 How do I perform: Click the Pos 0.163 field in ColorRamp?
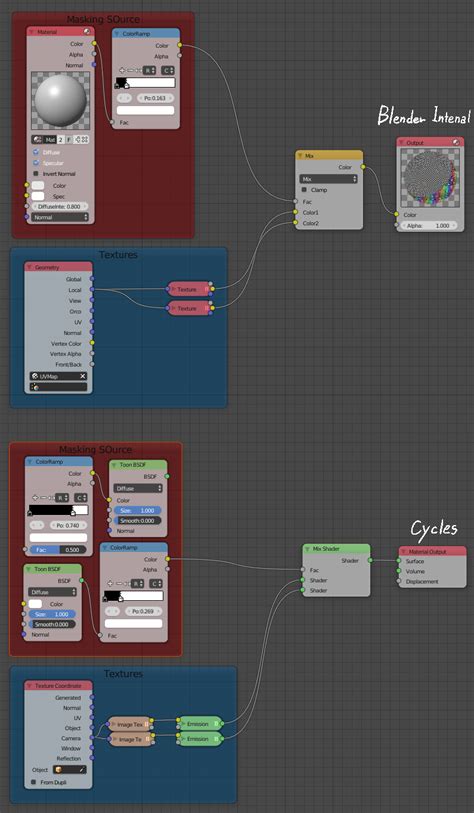click(x=155, y=98)
